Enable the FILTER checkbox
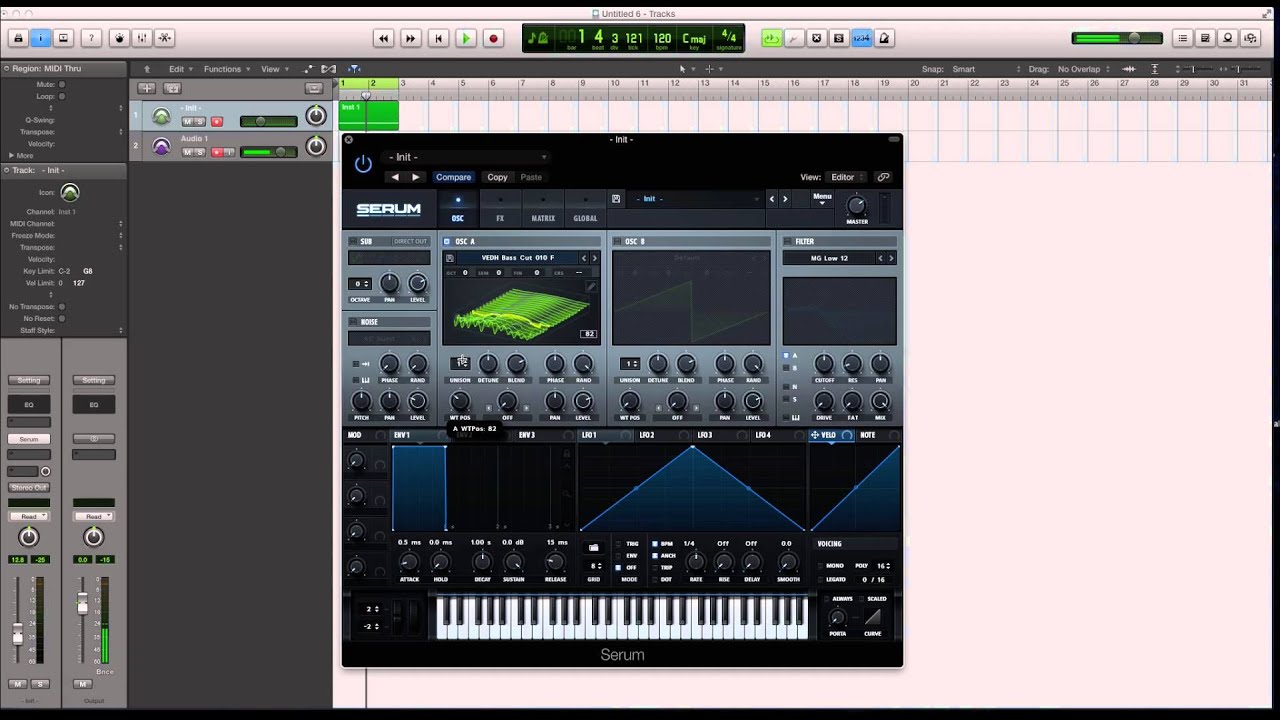Viewport: 1280px width, 720px height. 788,242
